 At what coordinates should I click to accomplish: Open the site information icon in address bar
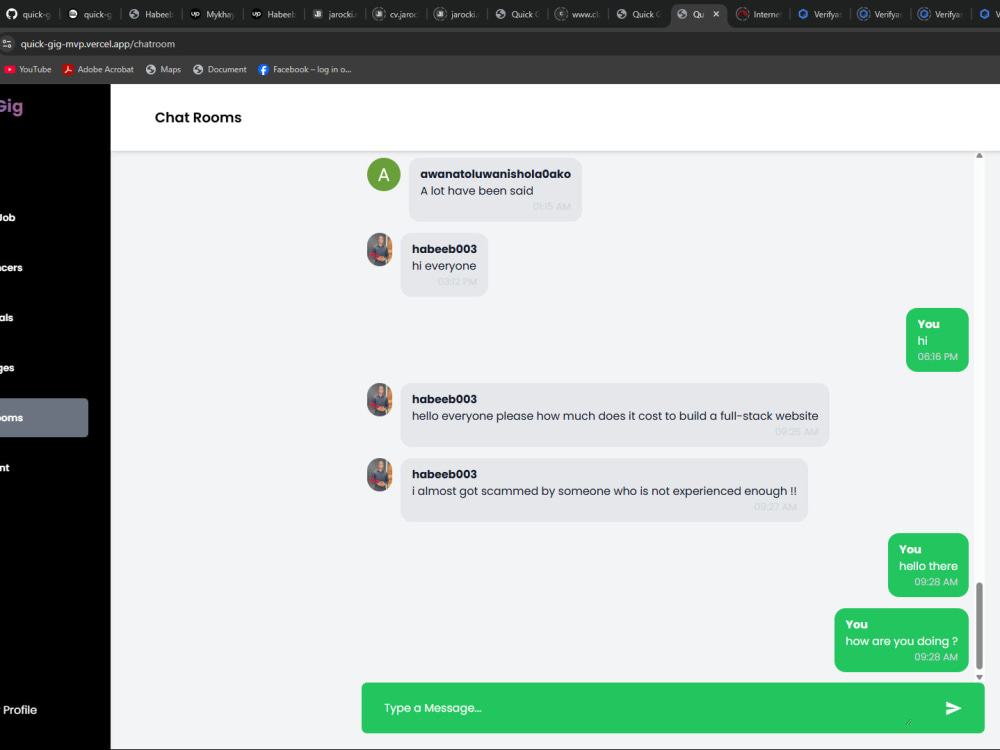(7, 44)
